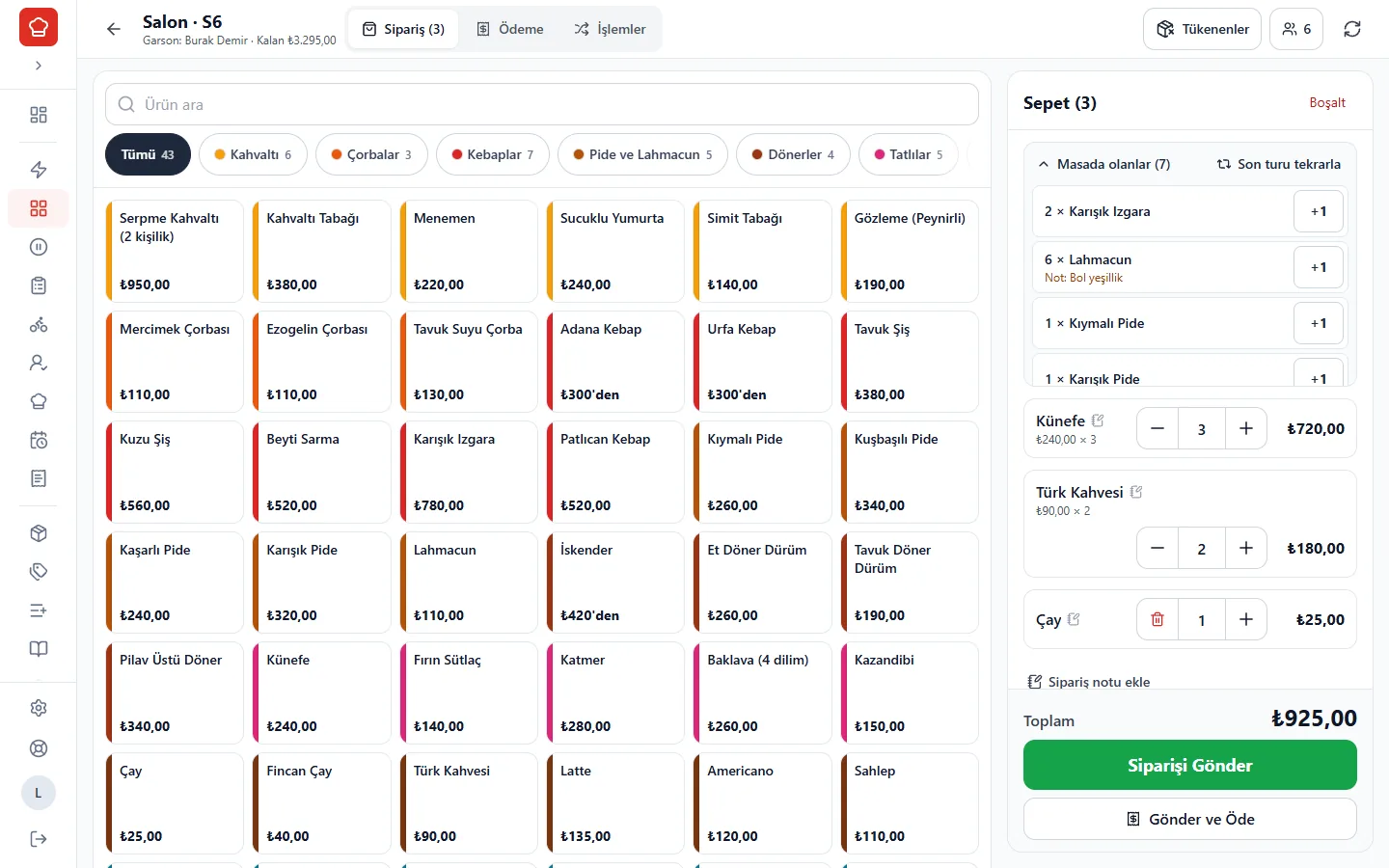1389x868 pixels.
Task: Increase Künefe quantity with plus button
Action: click(1246, 429)
